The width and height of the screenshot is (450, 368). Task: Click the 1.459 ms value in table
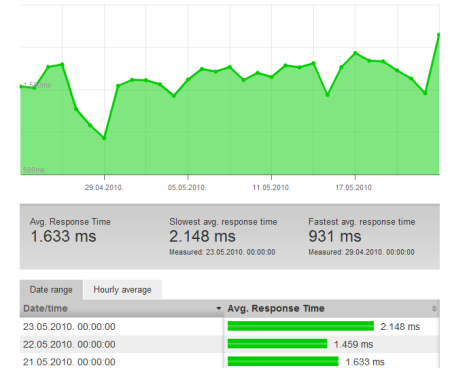tap(353, 344)
